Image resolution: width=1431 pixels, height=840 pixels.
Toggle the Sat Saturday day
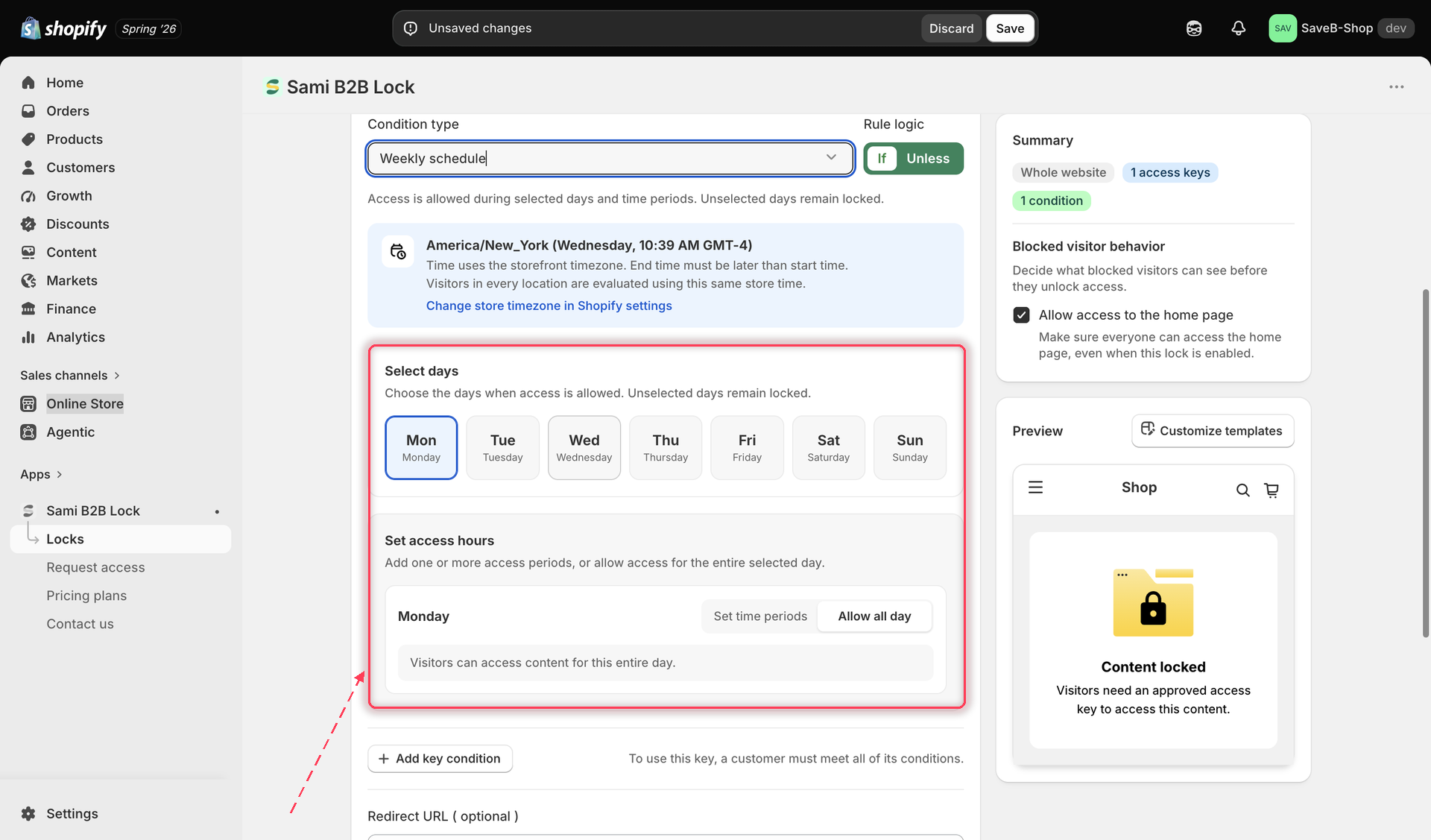tap(828, 447)
